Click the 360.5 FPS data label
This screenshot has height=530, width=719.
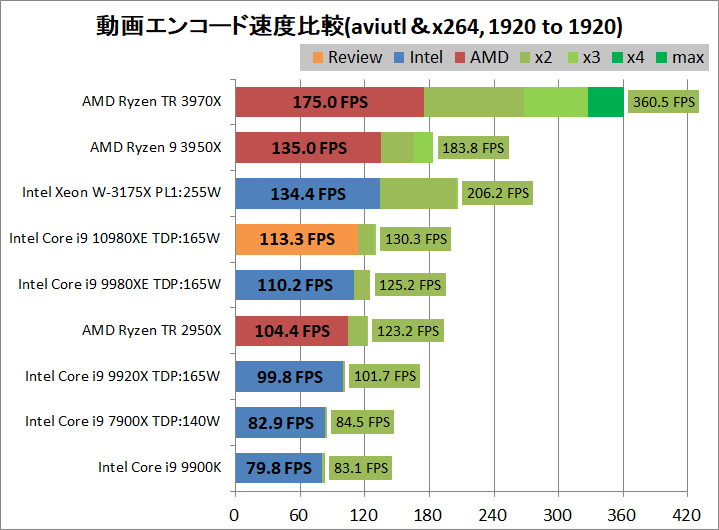tap(663, 102)
